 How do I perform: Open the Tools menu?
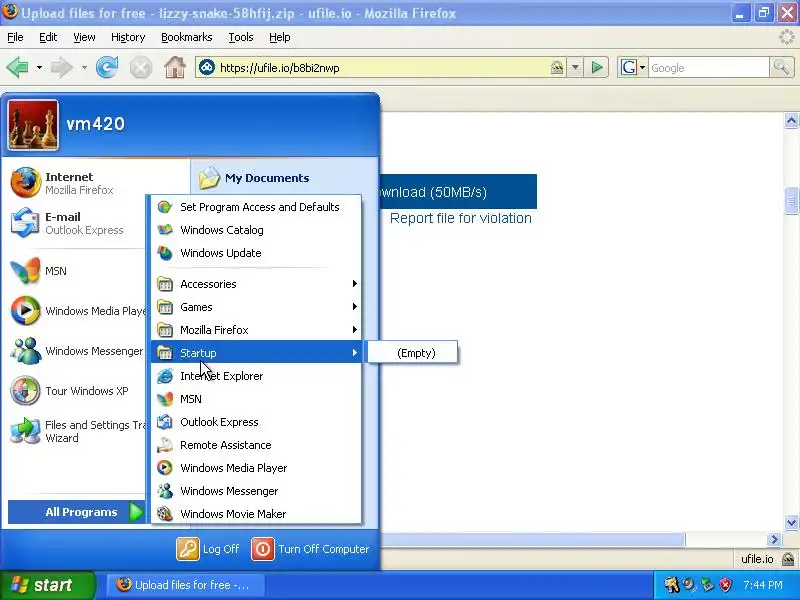point(241,37)
